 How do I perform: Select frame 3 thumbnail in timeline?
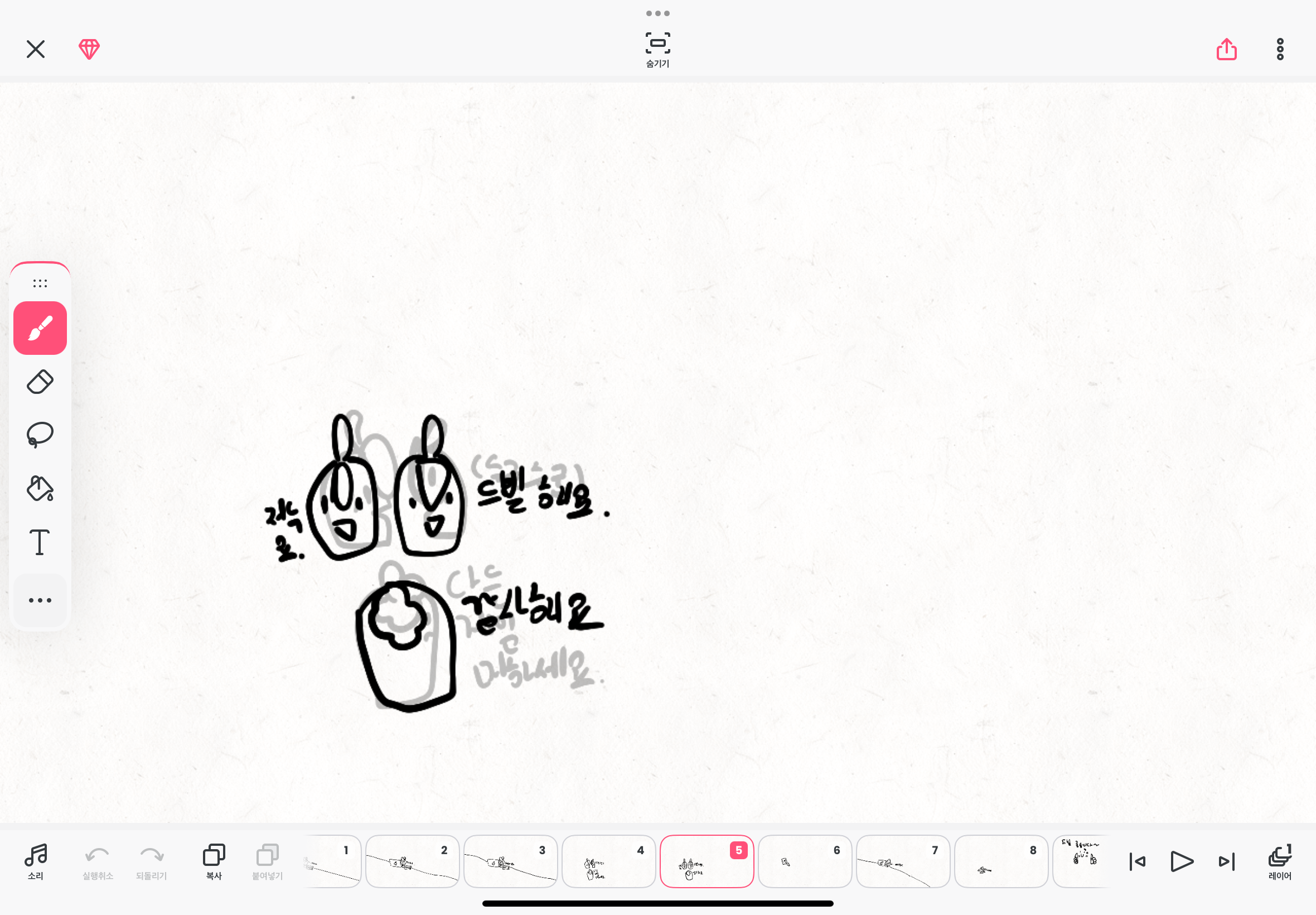tap(510, 861)
